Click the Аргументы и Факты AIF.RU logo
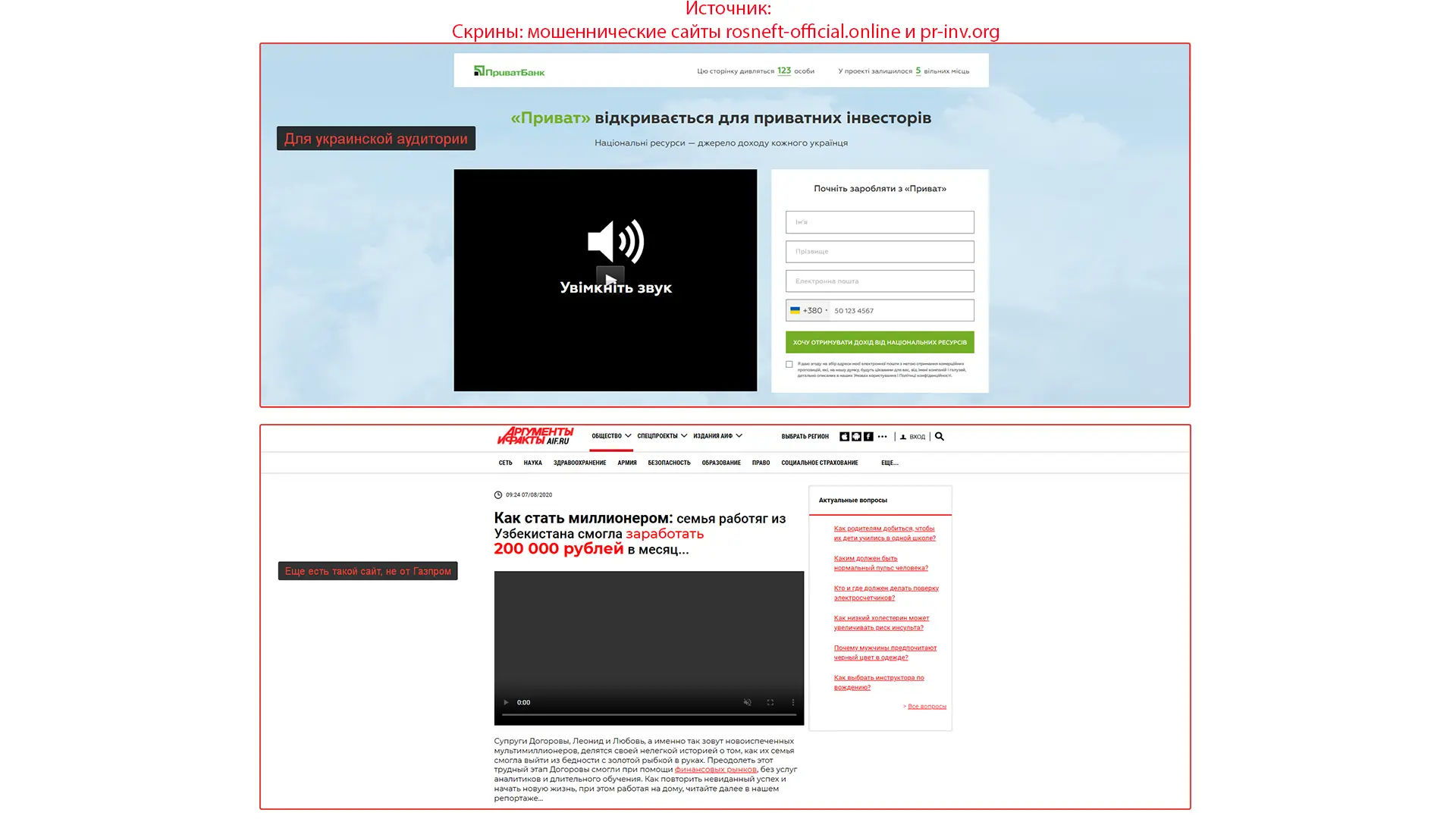 click(535, 436)
